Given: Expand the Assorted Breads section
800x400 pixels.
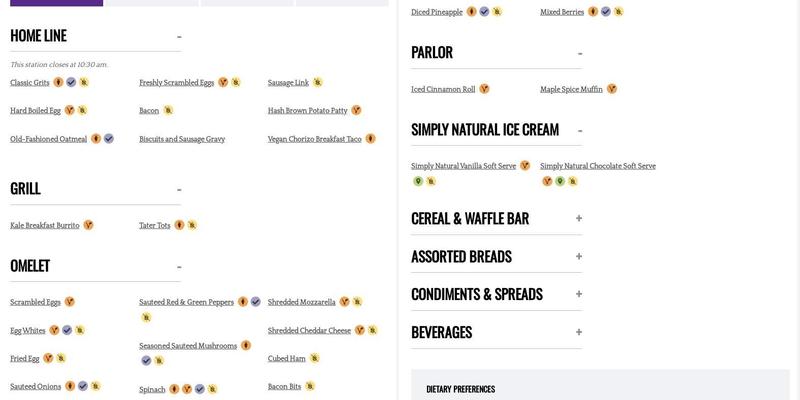Looking at the screenshot, I should pos(579,256).
